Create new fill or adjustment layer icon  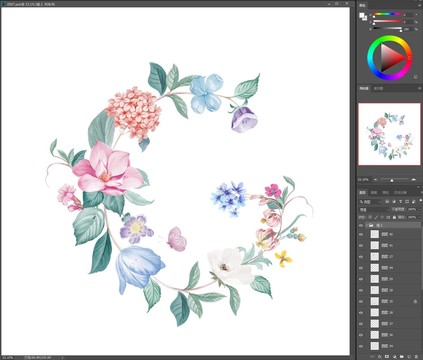click(395, 356)
